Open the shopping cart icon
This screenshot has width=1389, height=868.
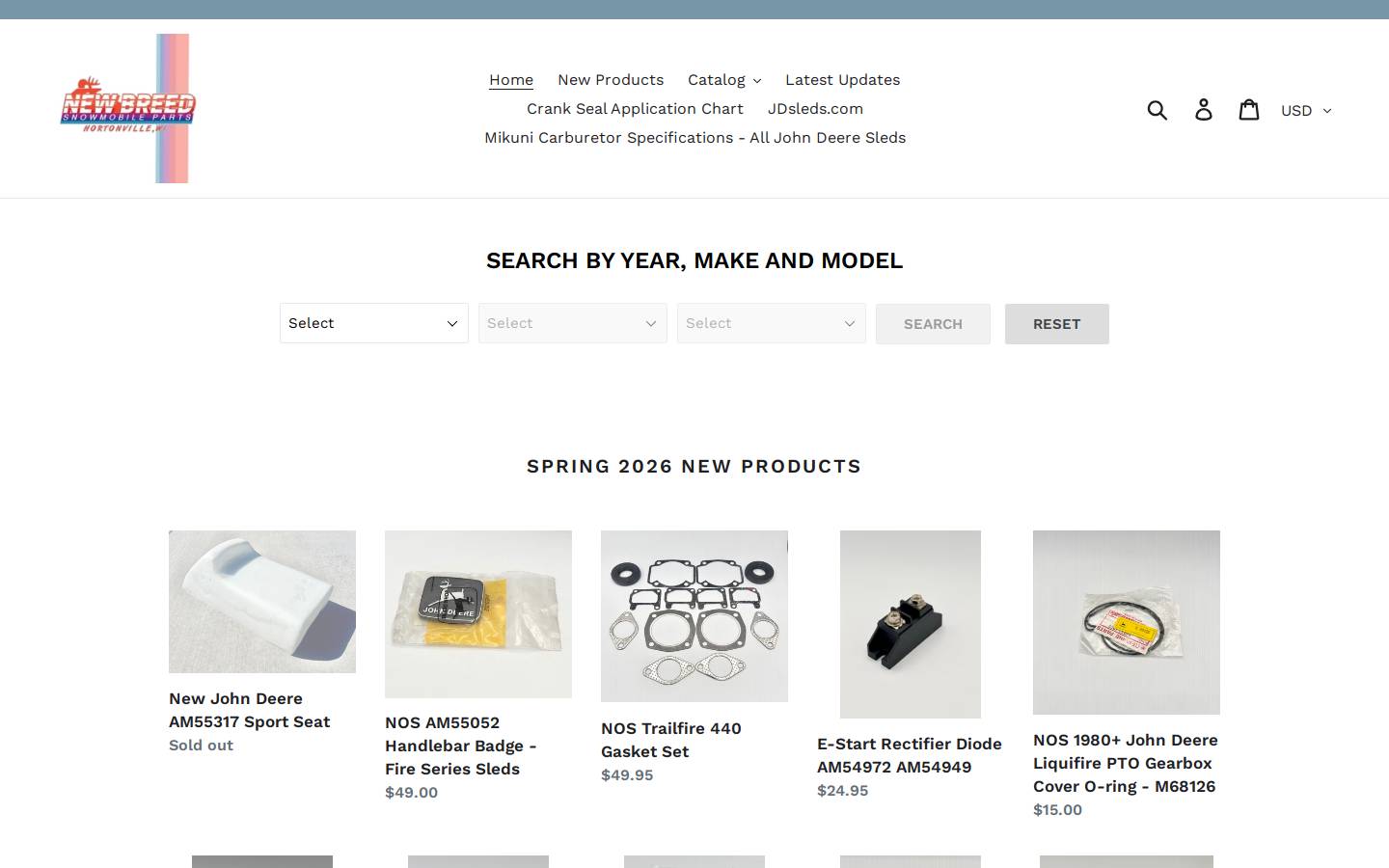point(1249,109)
